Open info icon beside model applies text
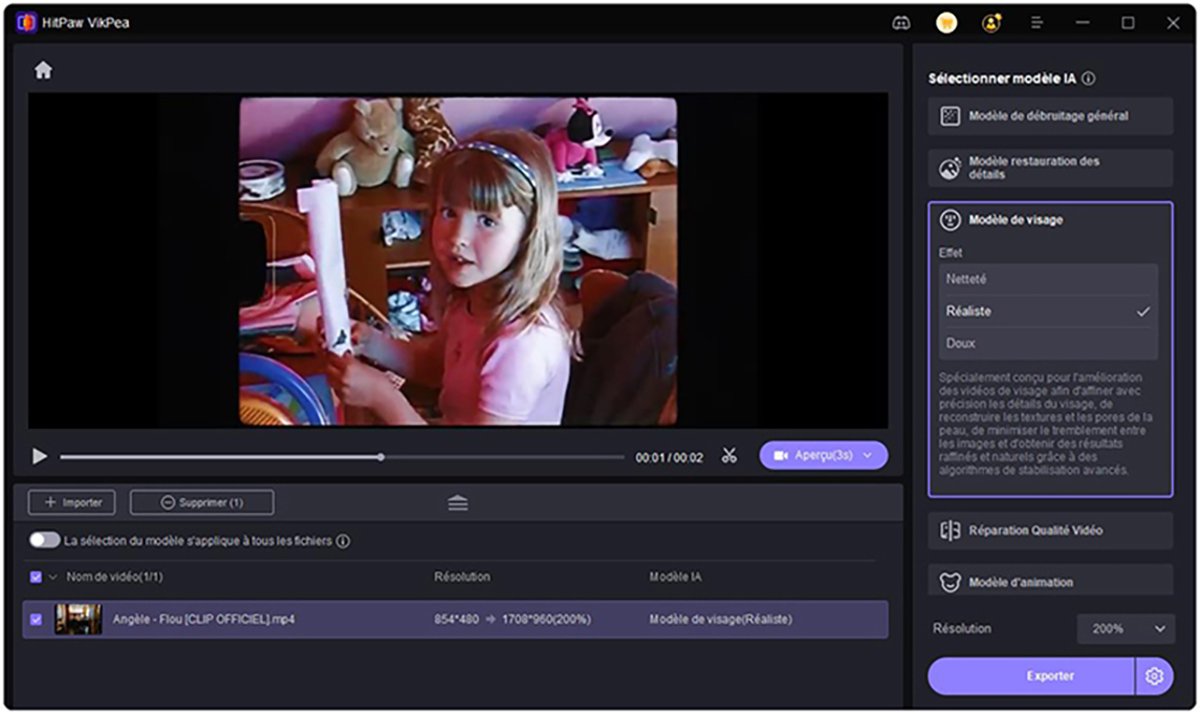 (343, 541)
